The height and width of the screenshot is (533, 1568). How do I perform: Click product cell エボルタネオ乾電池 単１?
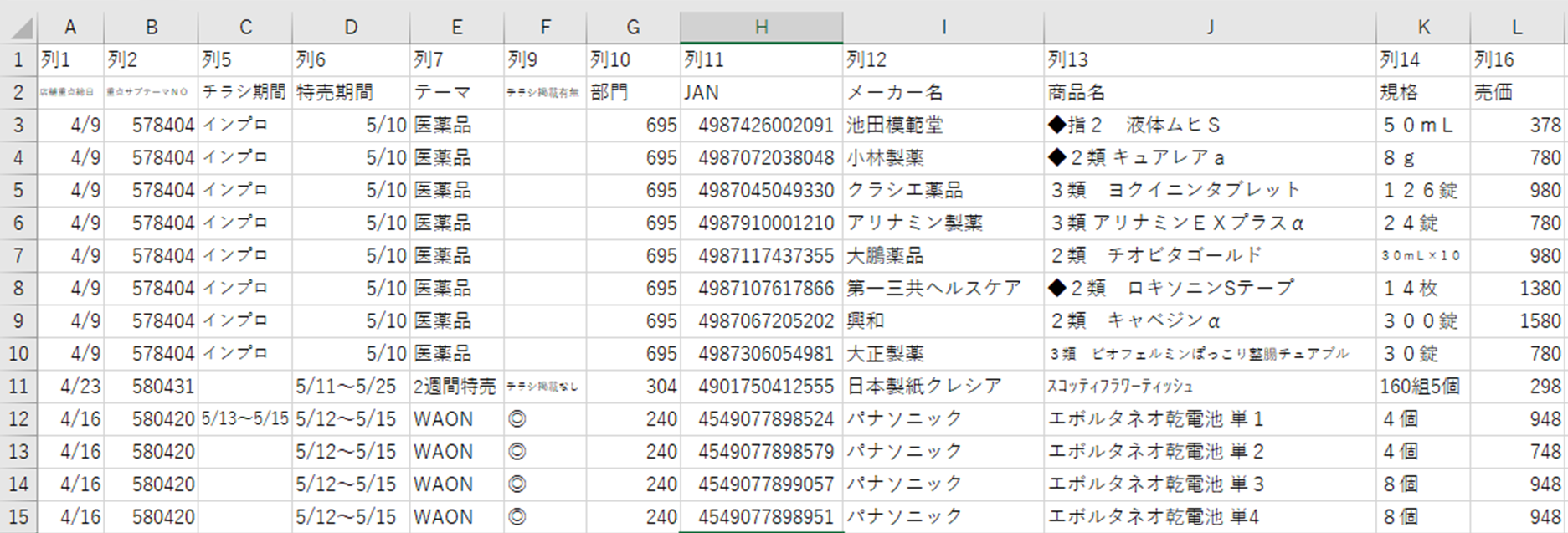(1210, 418)
